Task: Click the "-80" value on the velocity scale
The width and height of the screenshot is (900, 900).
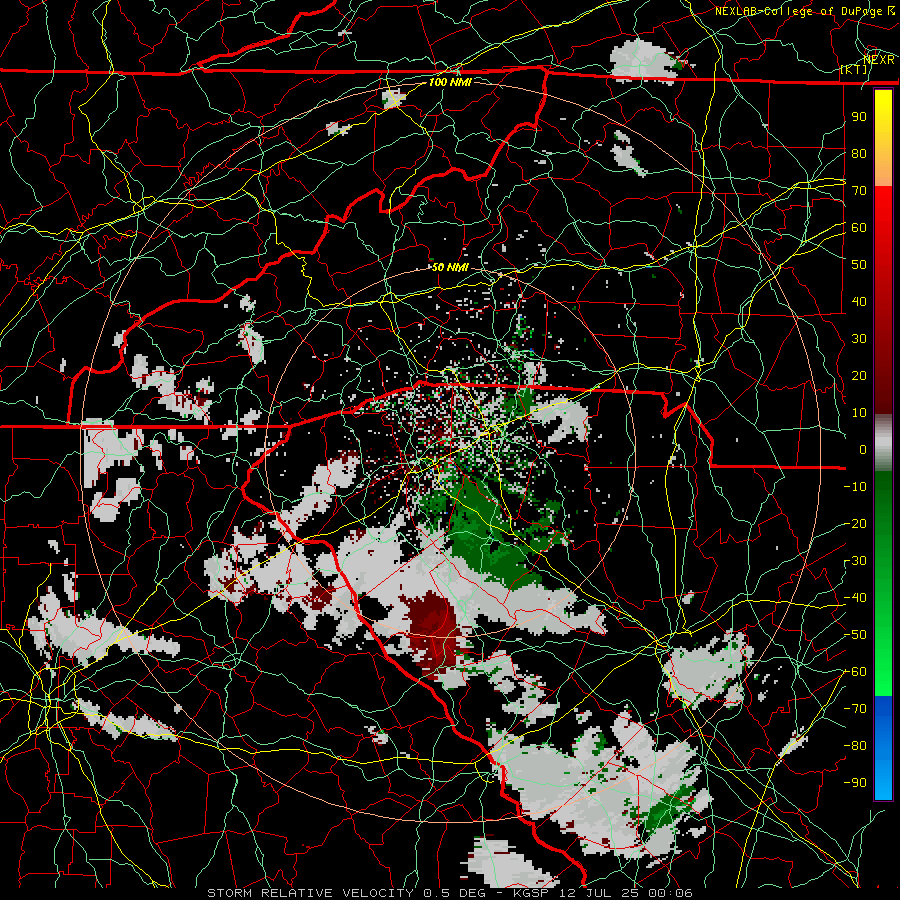Action: click(x=855, y=746)
